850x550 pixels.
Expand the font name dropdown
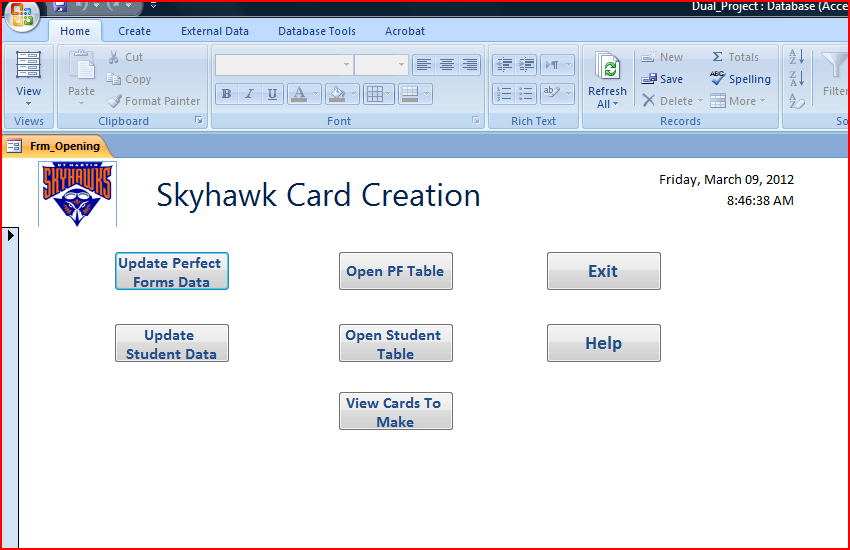pos(347,65)
